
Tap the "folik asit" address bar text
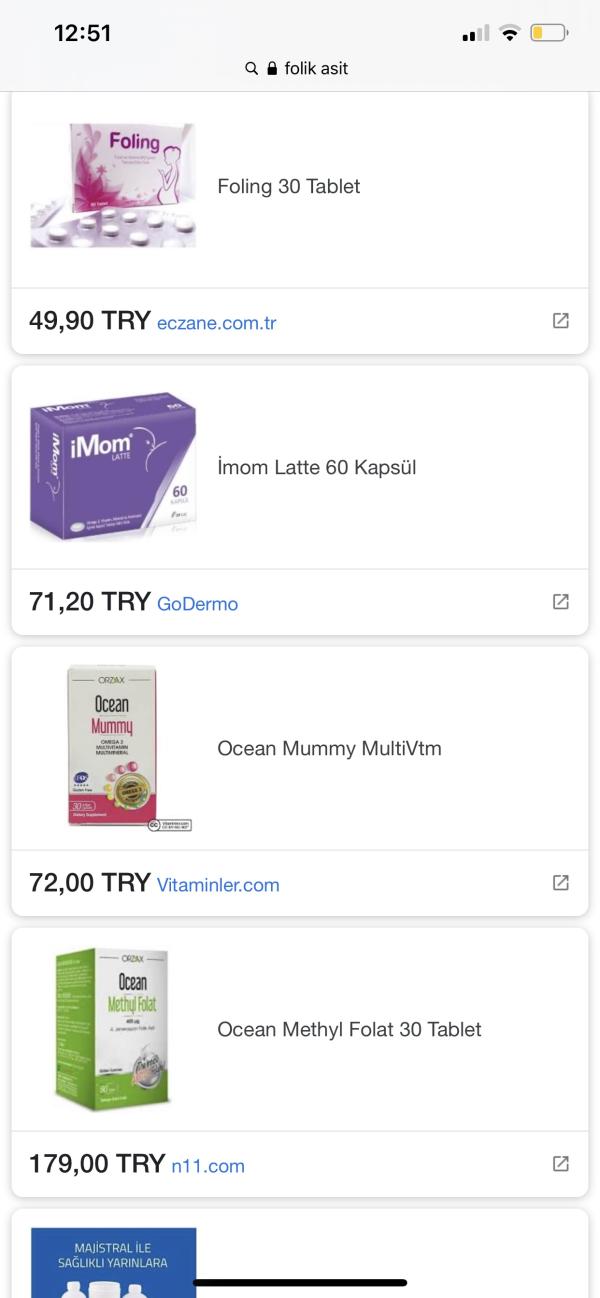point(316,68)
